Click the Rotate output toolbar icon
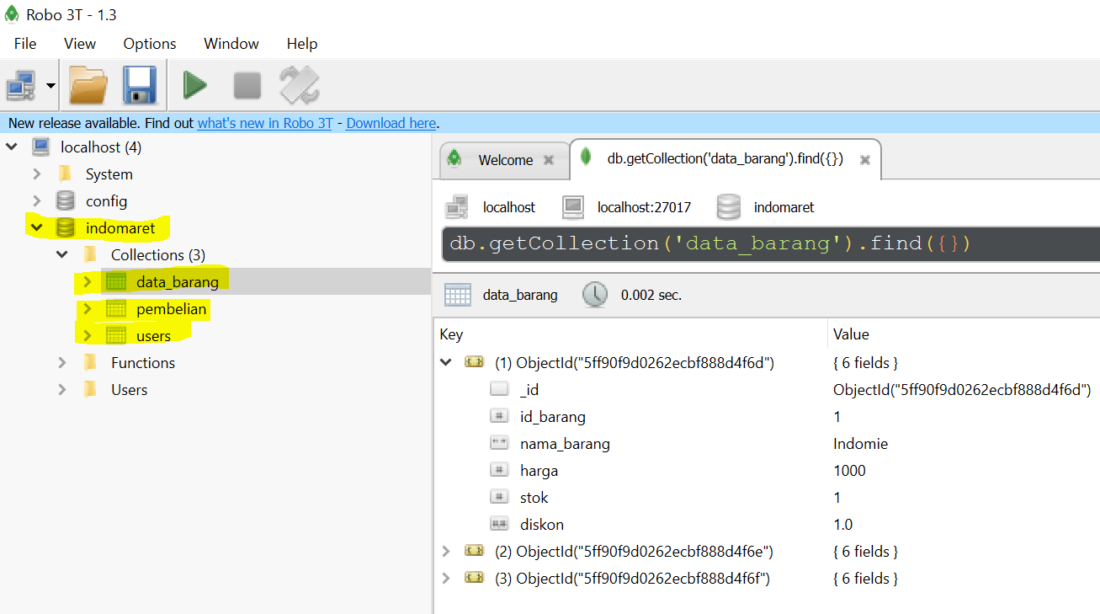 click(299, 86)
